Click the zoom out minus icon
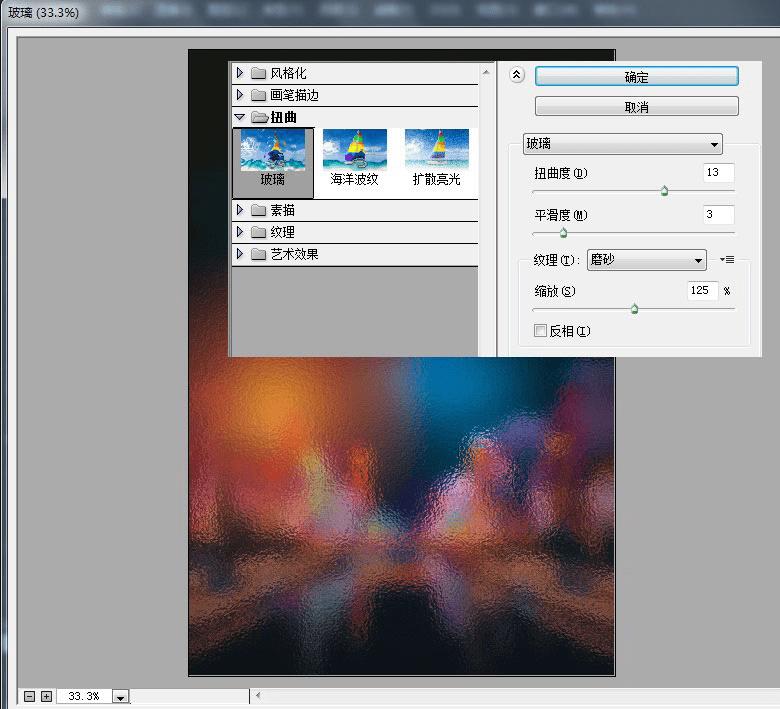 [29, 696]
